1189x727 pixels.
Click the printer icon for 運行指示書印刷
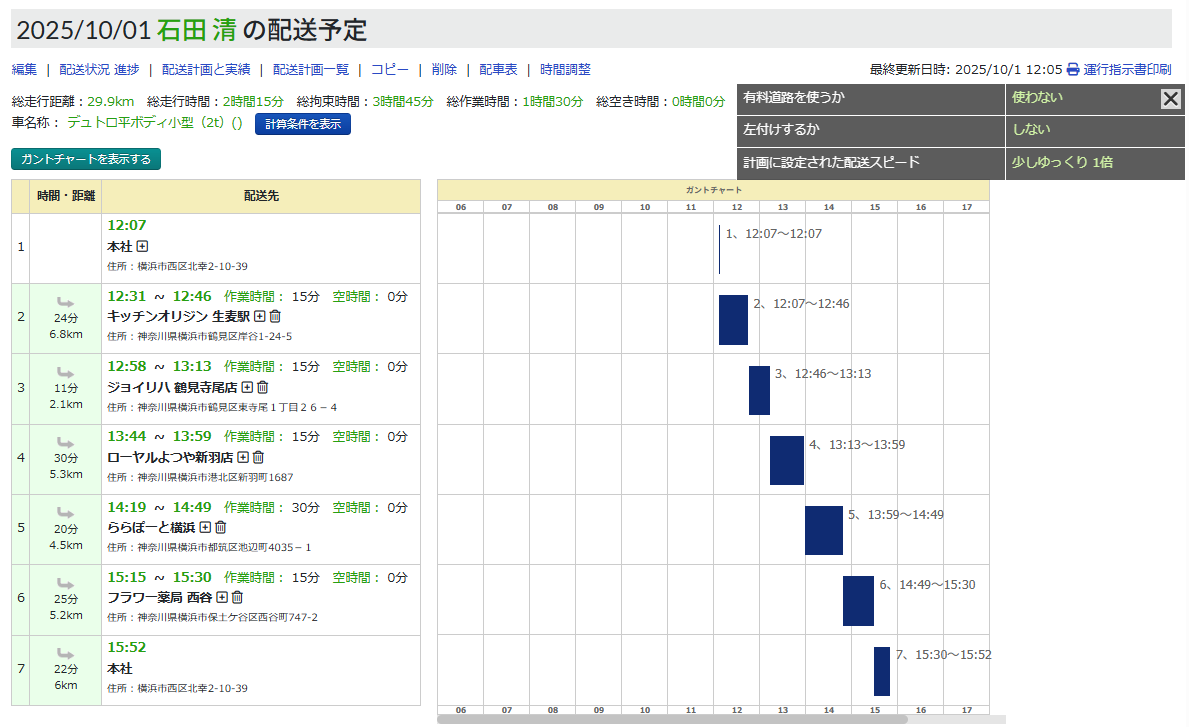coord(1072,70)
